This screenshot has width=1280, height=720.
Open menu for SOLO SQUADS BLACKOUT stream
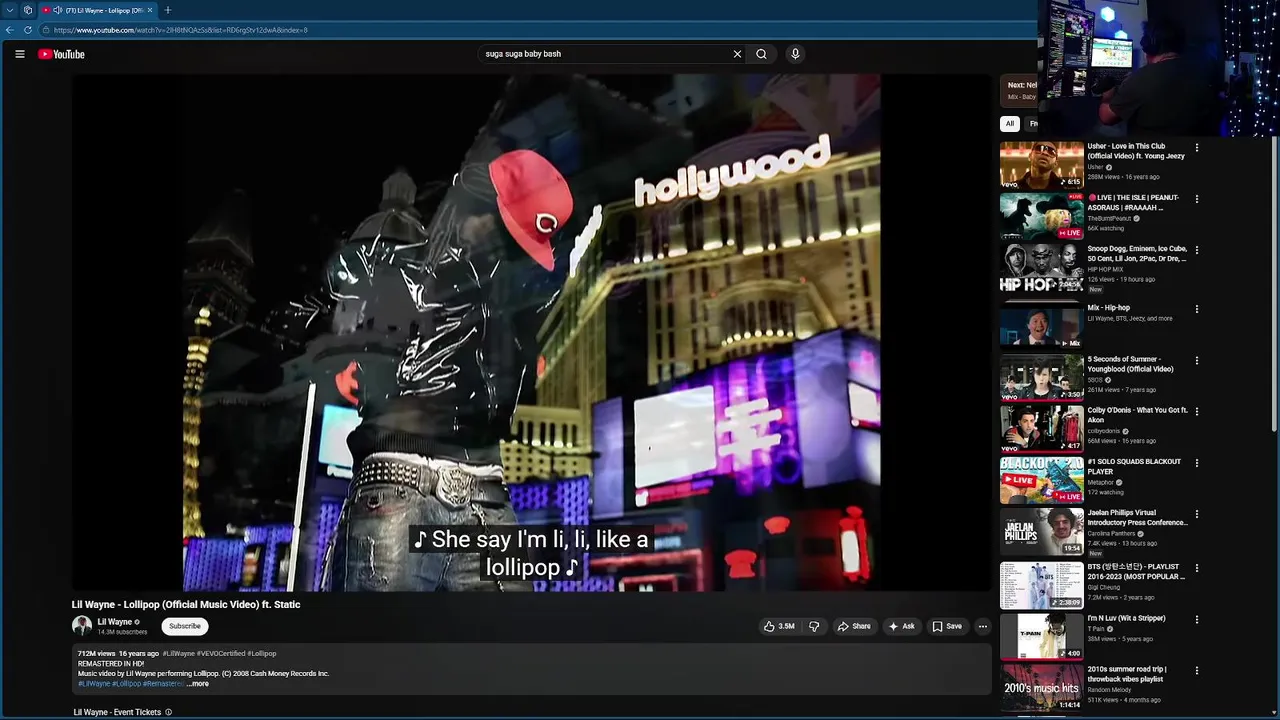click(x=1196, y=462)
